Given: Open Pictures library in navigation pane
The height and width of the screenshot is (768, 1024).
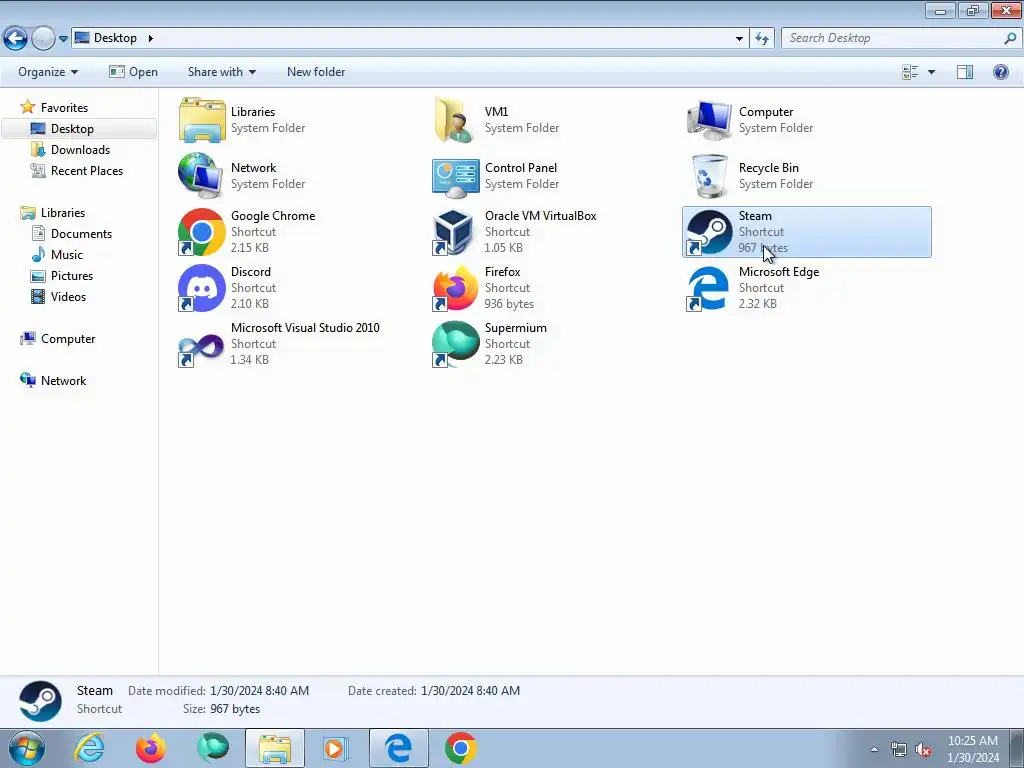Looking at the screenshot, I should 72,276.
